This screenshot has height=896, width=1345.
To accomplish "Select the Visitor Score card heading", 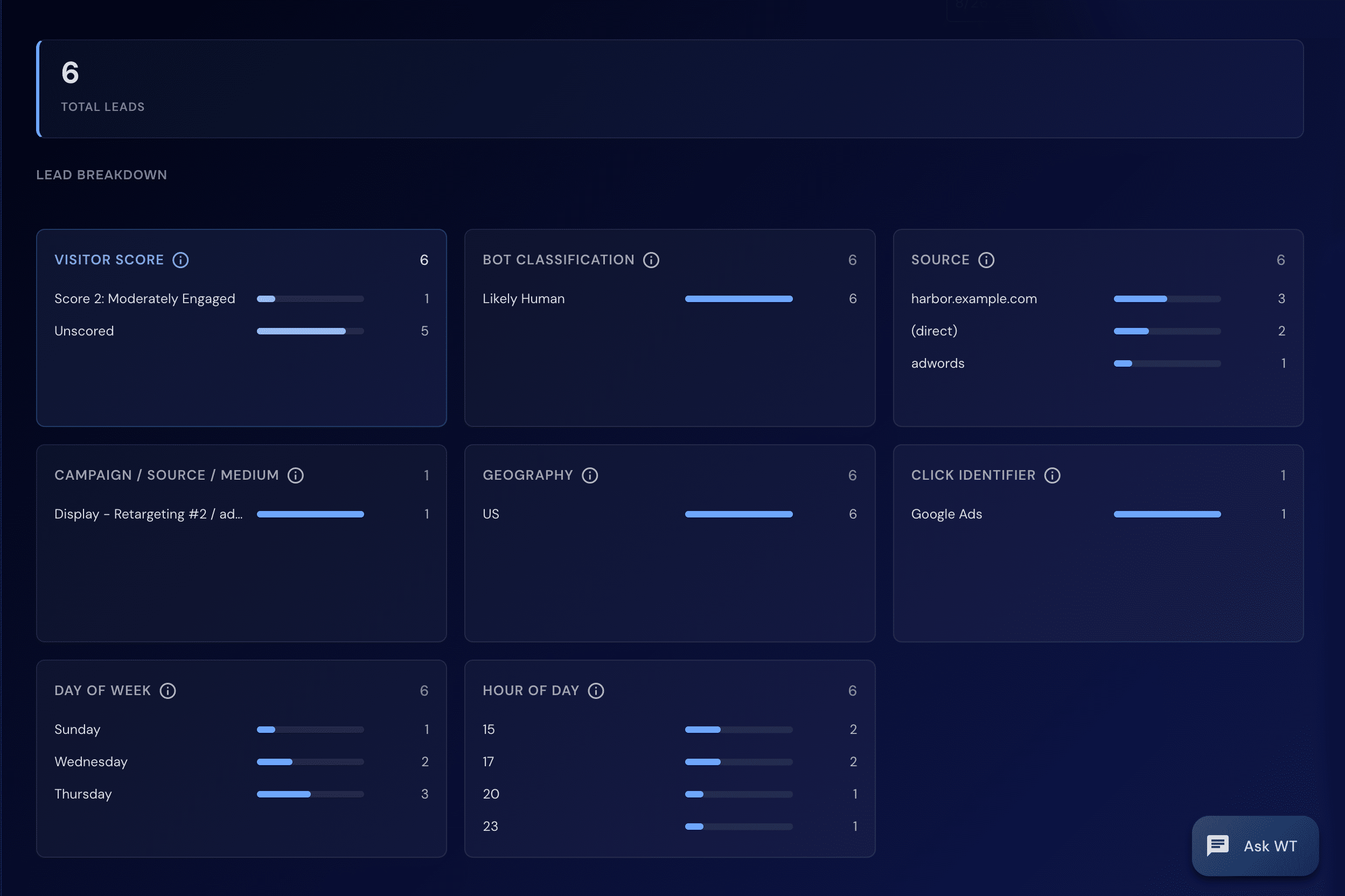I will point(109,260).
